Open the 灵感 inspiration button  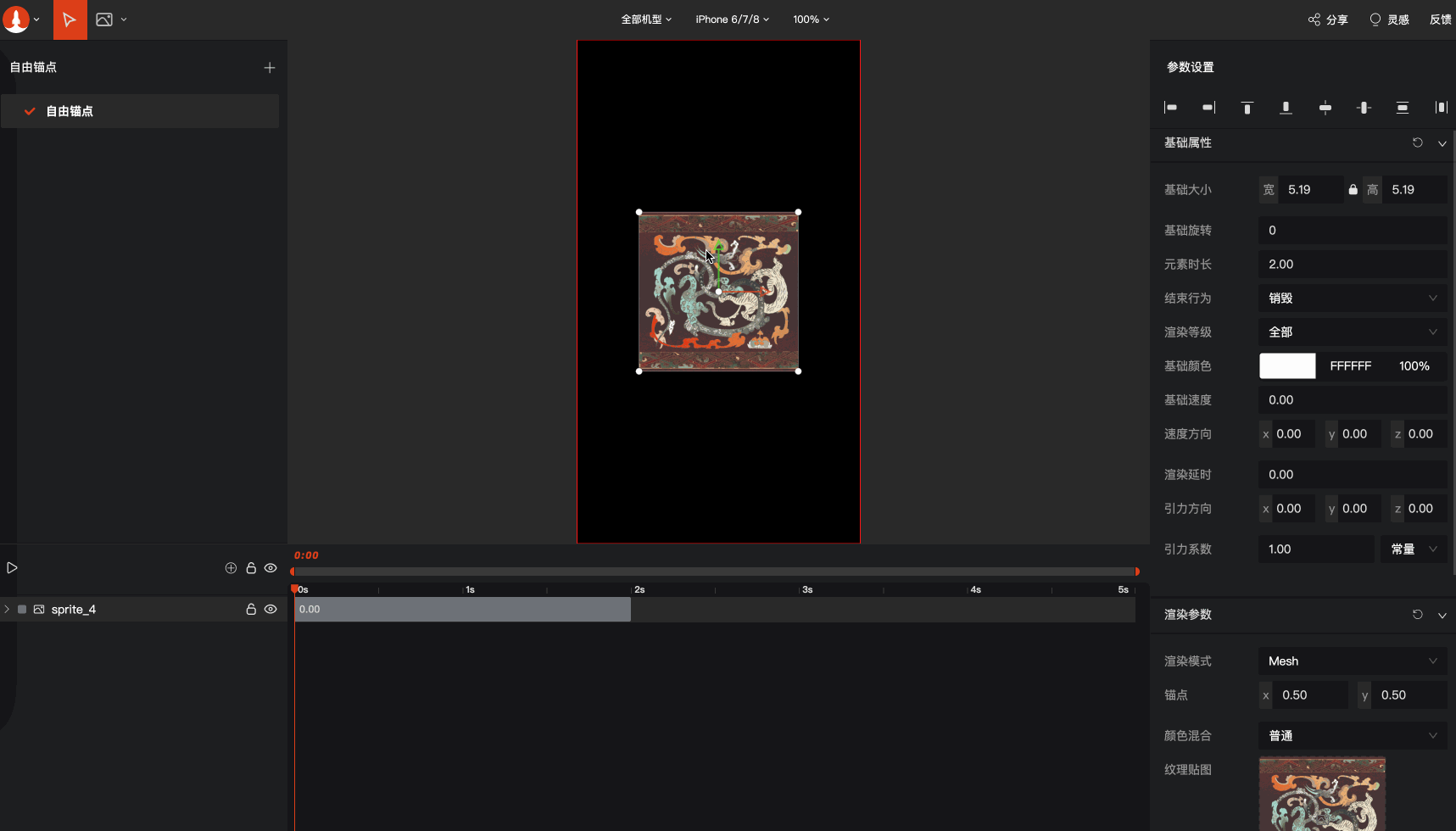click(x=1389, y=20)
